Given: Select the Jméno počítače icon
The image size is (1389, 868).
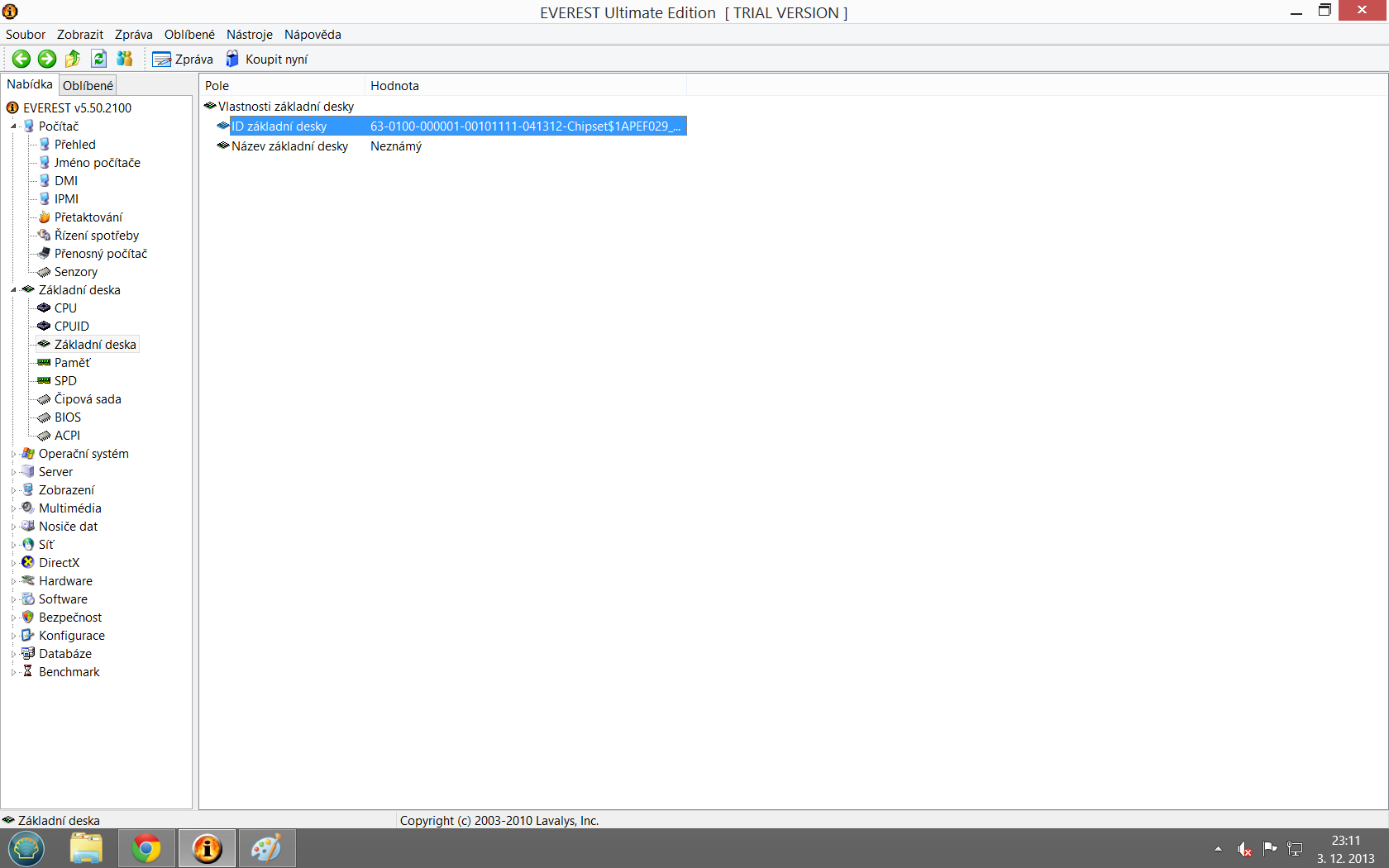Looking at the screenshot, I should pos(45,162).
